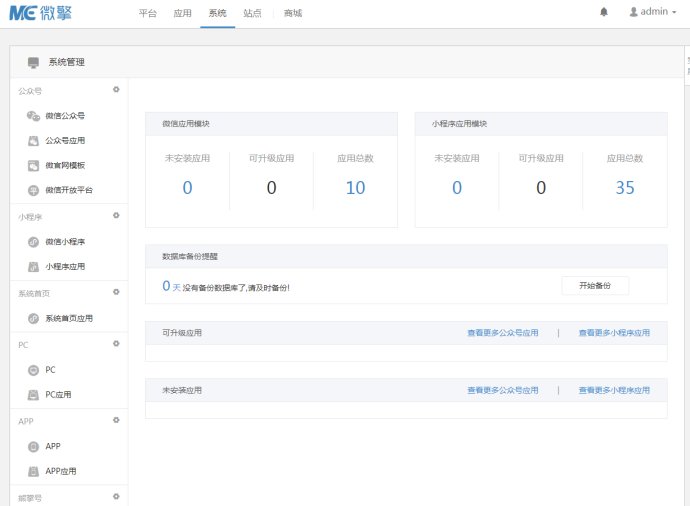This screenshot has width=690, height=506.
Task: Go to the 站点 top navigation tab
Action: (x=252, y=13)
